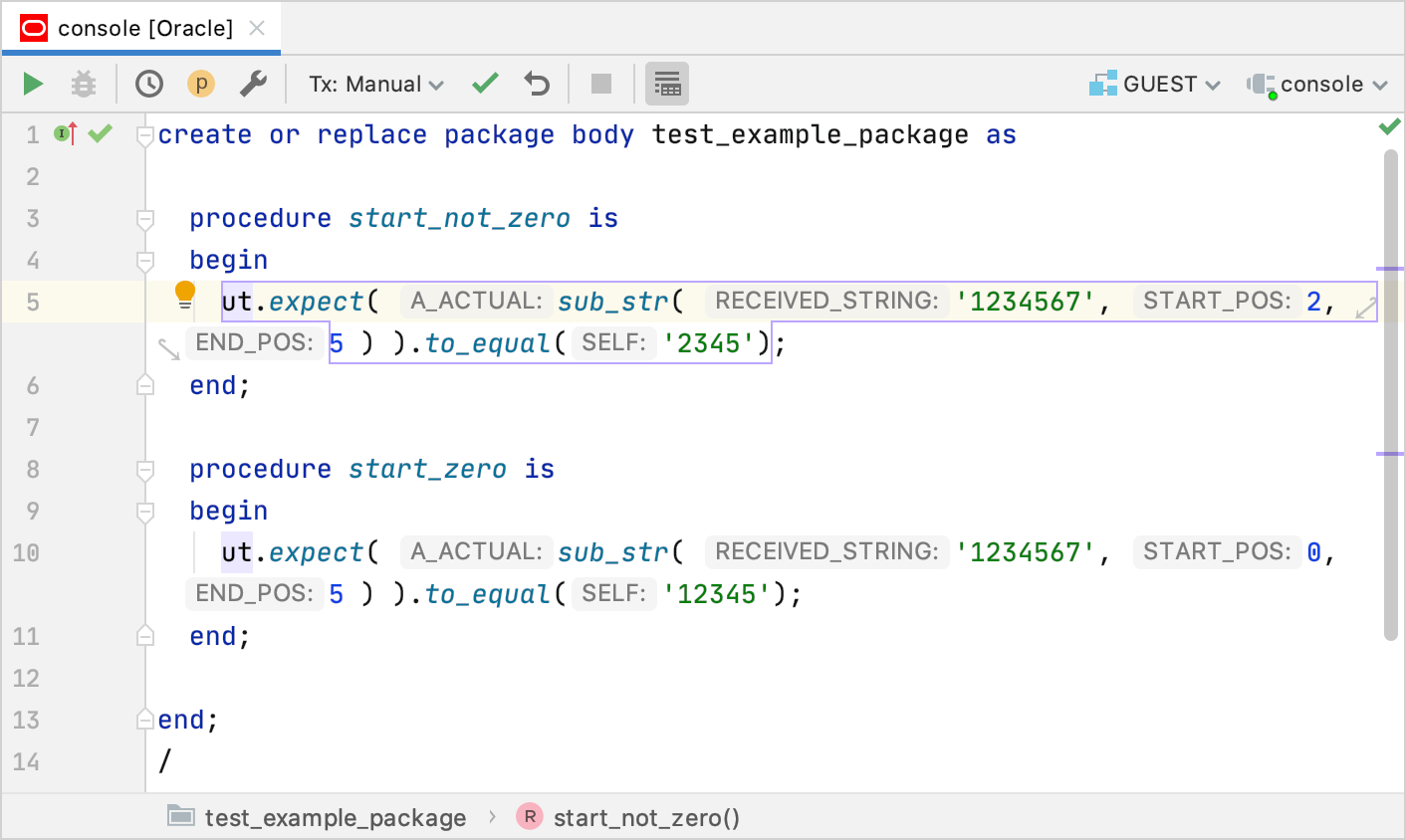Commit the transaction with the green checkmark
Viewport: 1406px width, 840px height.
485,84
